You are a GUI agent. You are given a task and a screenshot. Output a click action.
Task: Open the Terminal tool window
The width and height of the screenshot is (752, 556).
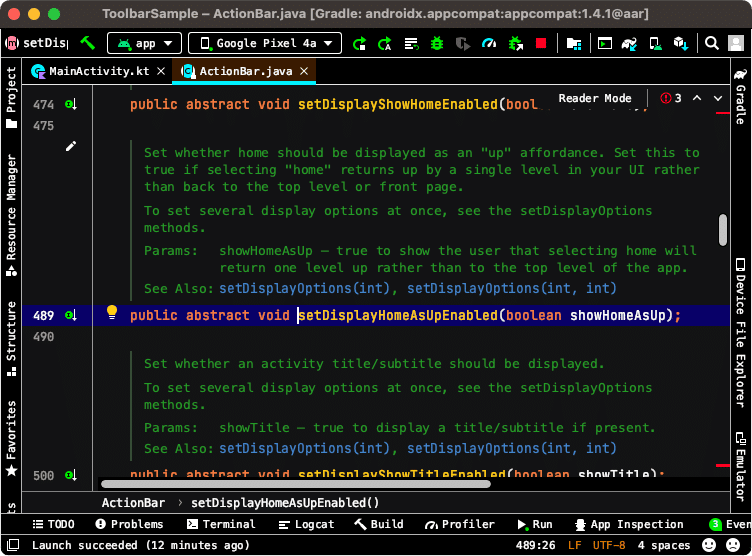221,524
